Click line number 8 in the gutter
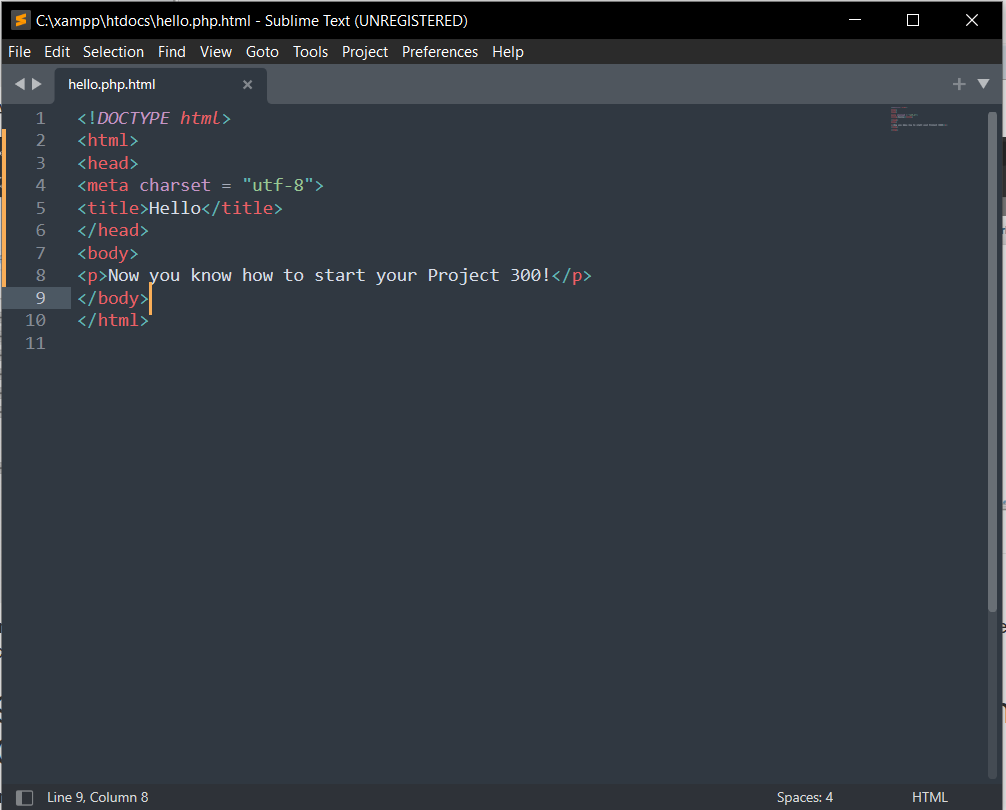Image resolution: width=1006 pixels, height=810 pixels. pyautogui.click(x=40, y=275)
